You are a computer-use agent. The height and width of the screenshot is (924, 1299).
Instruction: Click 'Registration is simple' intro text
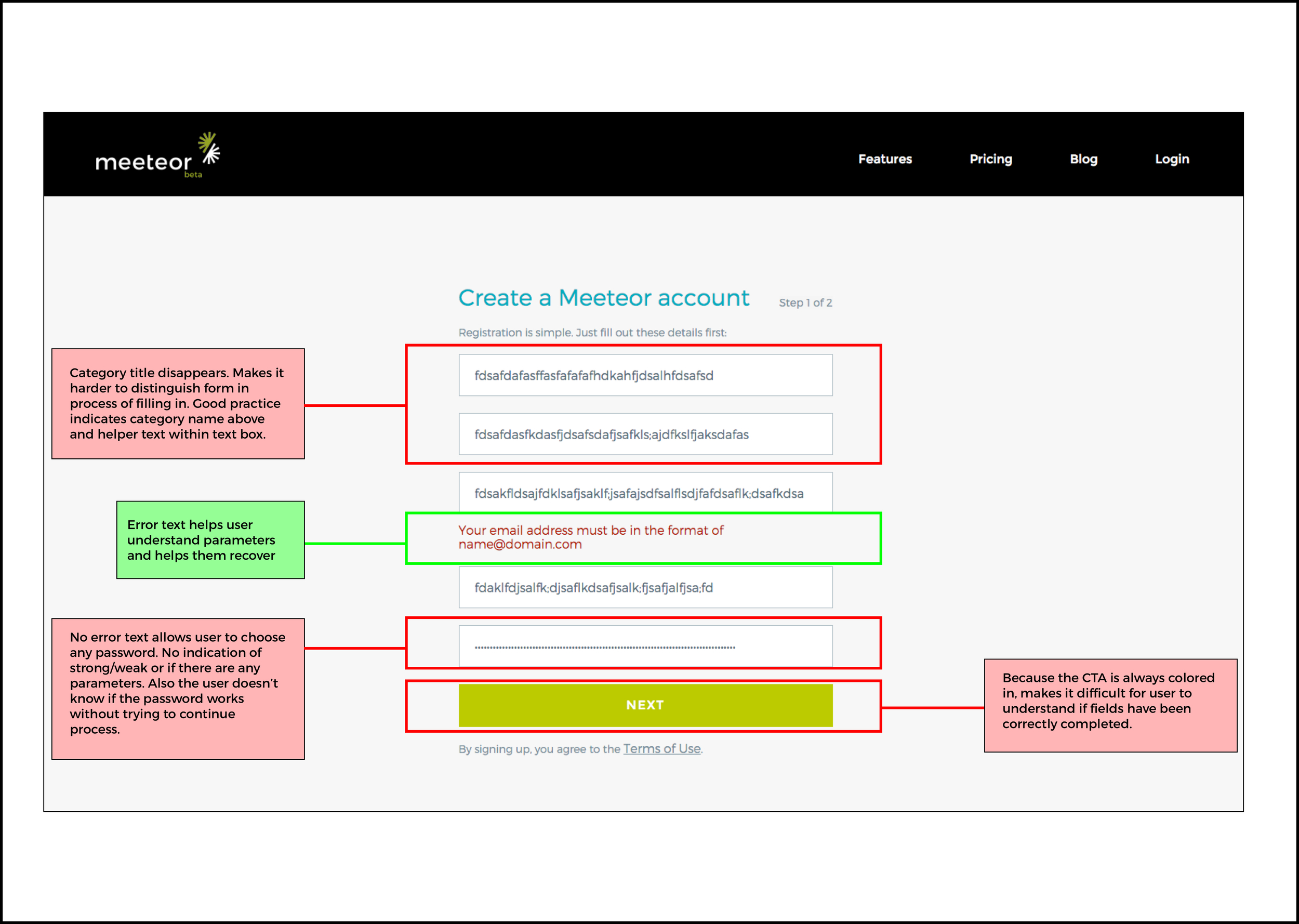[593, 333]
